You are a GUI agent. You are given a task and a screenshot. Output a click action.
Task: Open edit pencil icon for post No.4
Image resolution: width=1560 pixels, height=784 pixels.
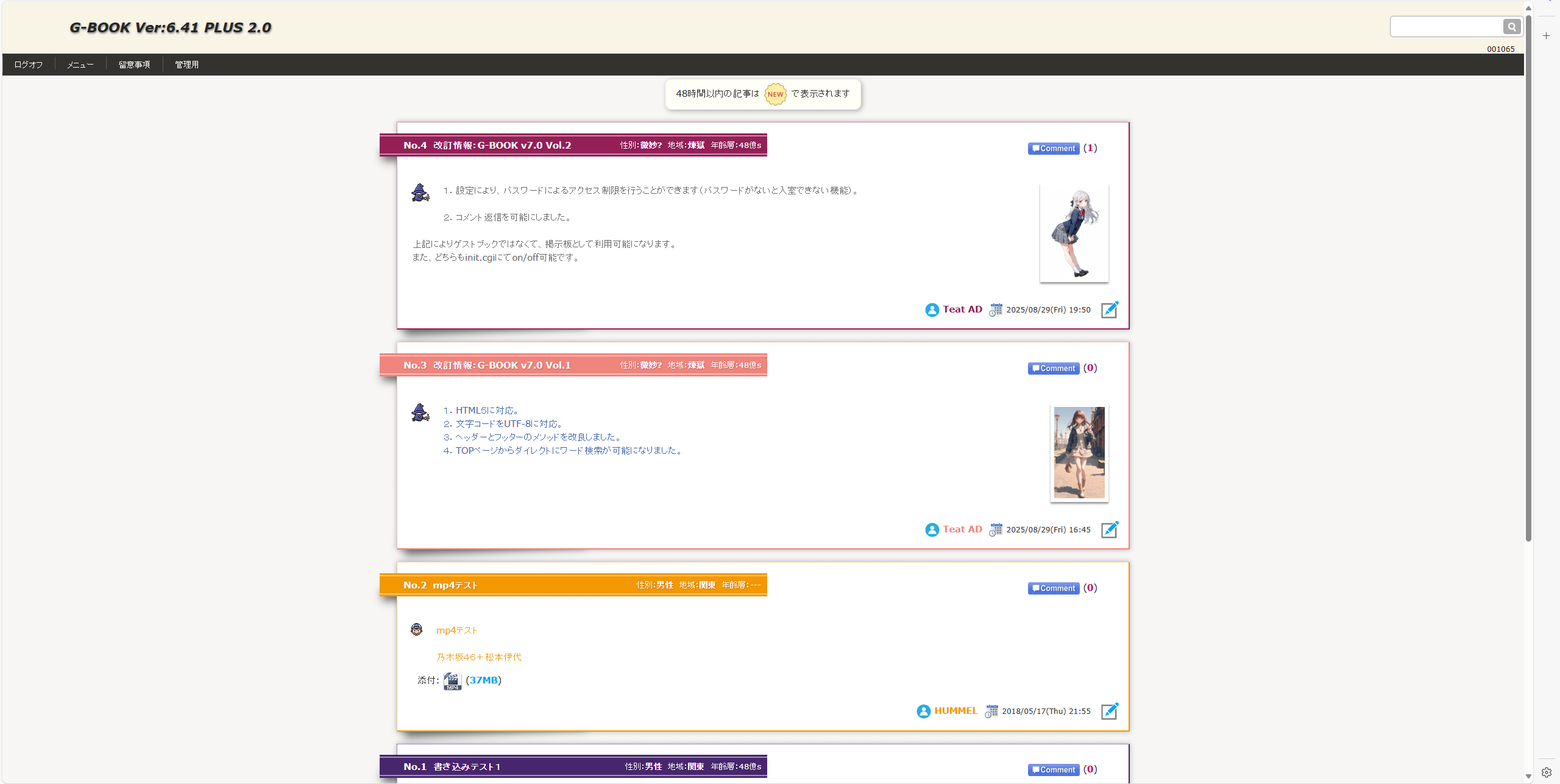coord(1110,309)
